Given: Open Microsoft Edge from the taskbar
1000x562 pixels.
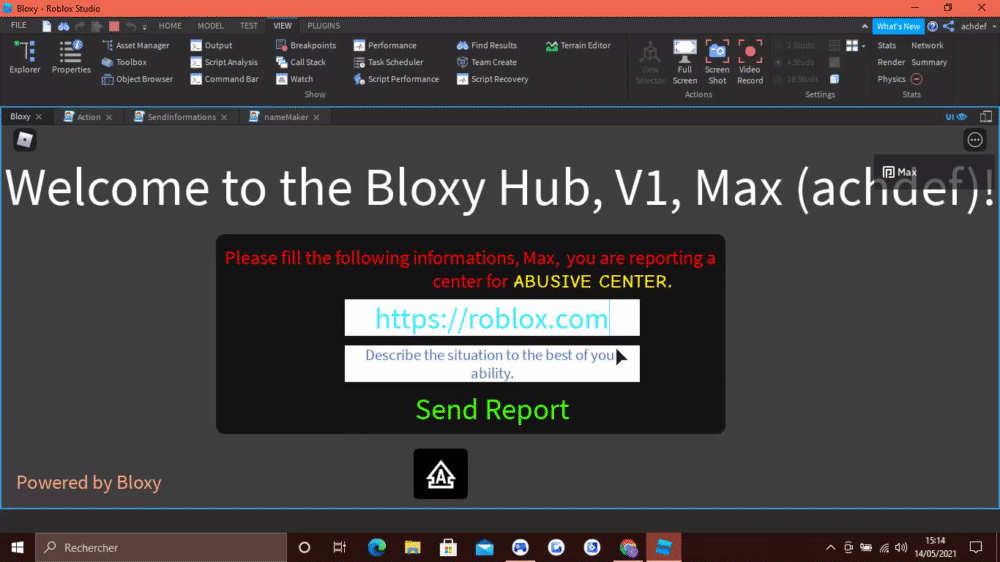Looking at the screenshot, I should click(377, 547).
